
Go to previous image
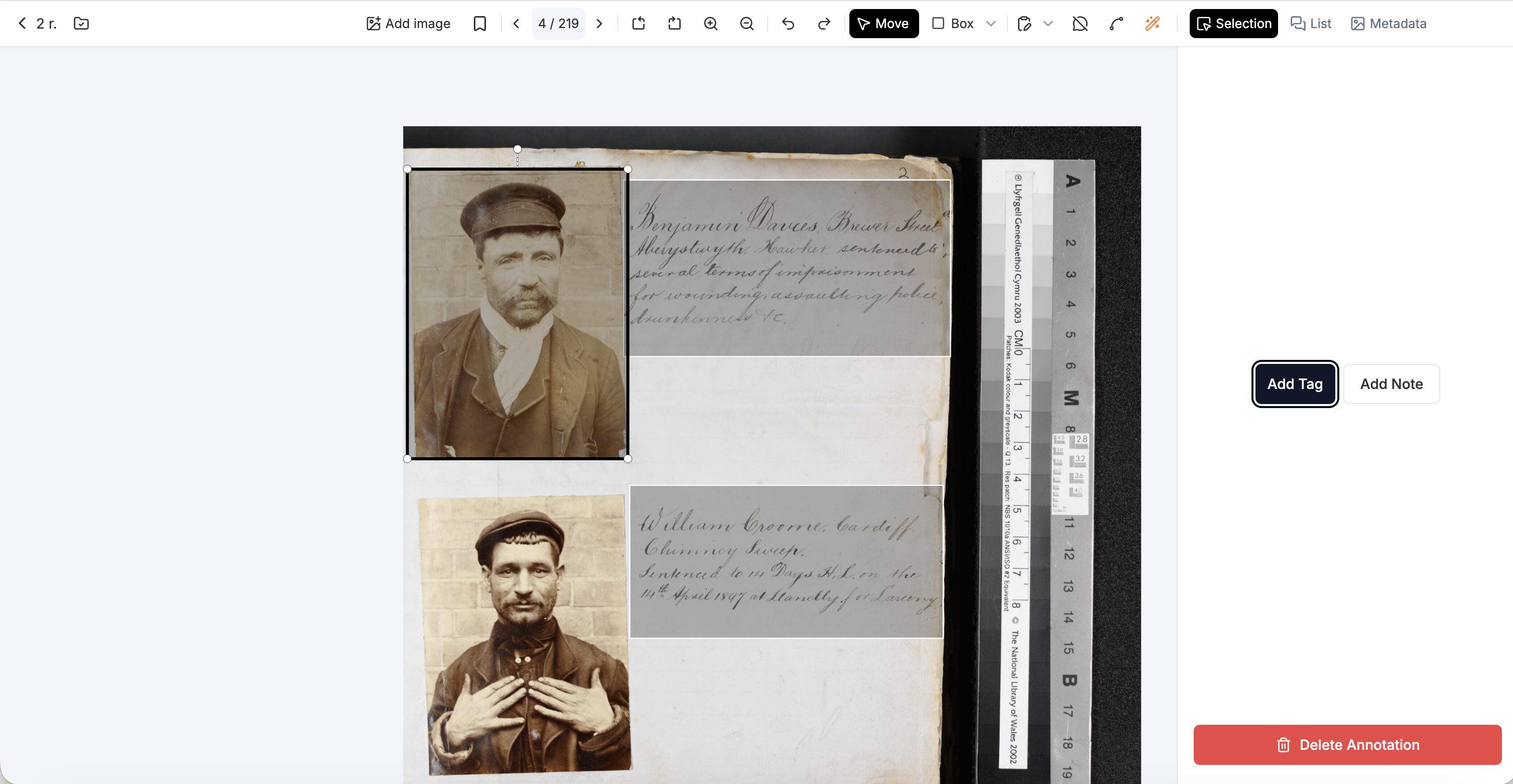[x=516, y=24]
